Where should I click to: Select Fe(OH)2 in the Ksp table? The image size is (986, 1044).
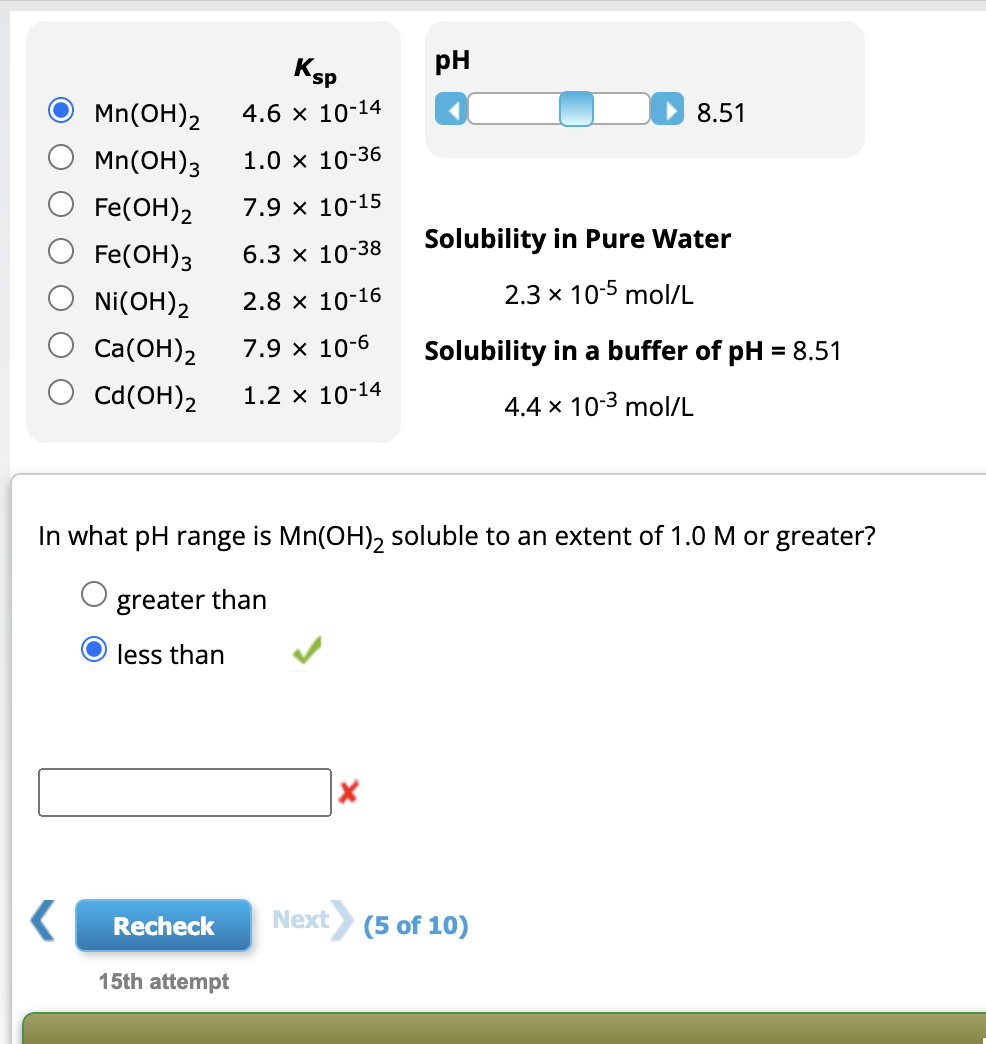coord(61,204)
